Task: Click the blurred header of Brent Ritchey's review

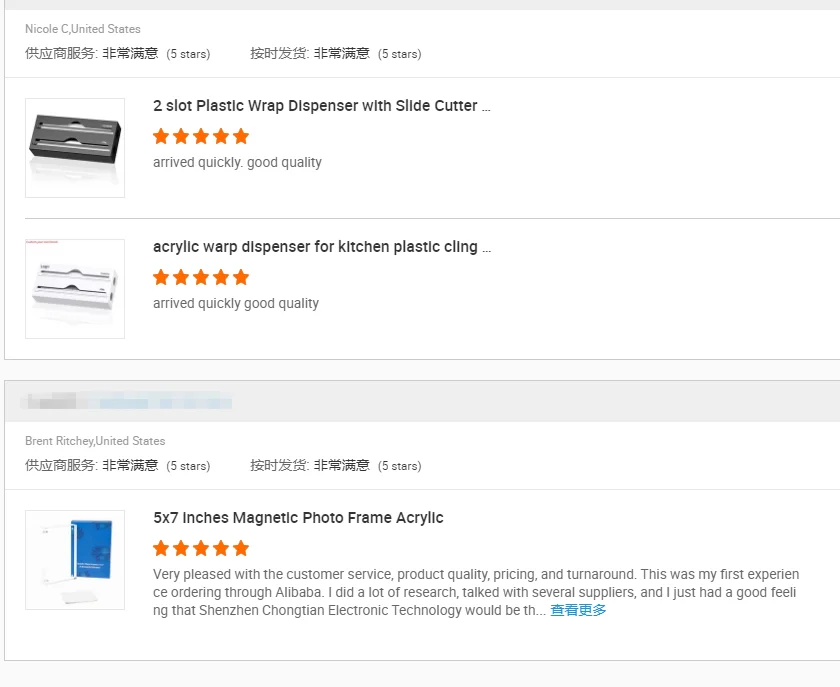Action: tap(126, 401)
